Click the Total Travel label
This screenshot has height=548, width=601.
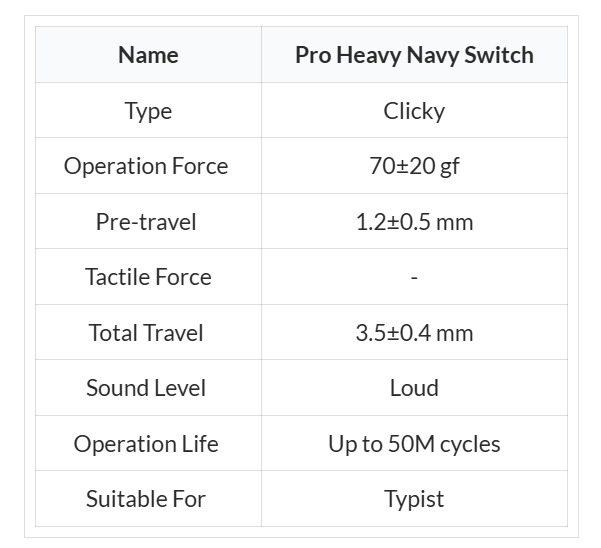coord(146,332)
